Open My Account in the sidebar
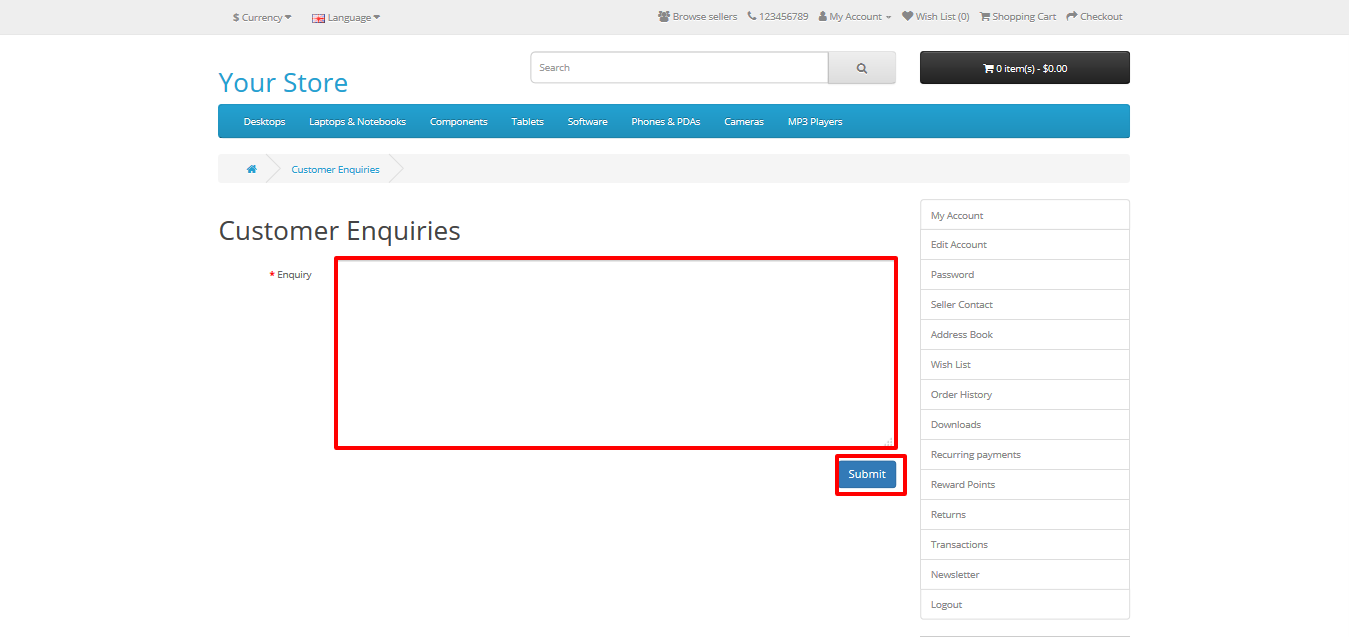 click(1025, 215)
